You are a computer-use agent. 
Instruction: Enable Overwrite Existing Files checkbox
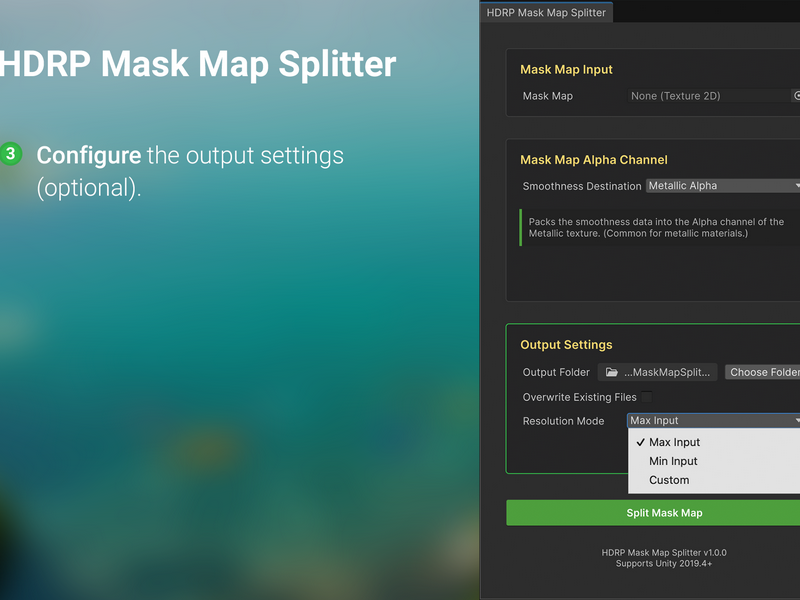[646, 396]
